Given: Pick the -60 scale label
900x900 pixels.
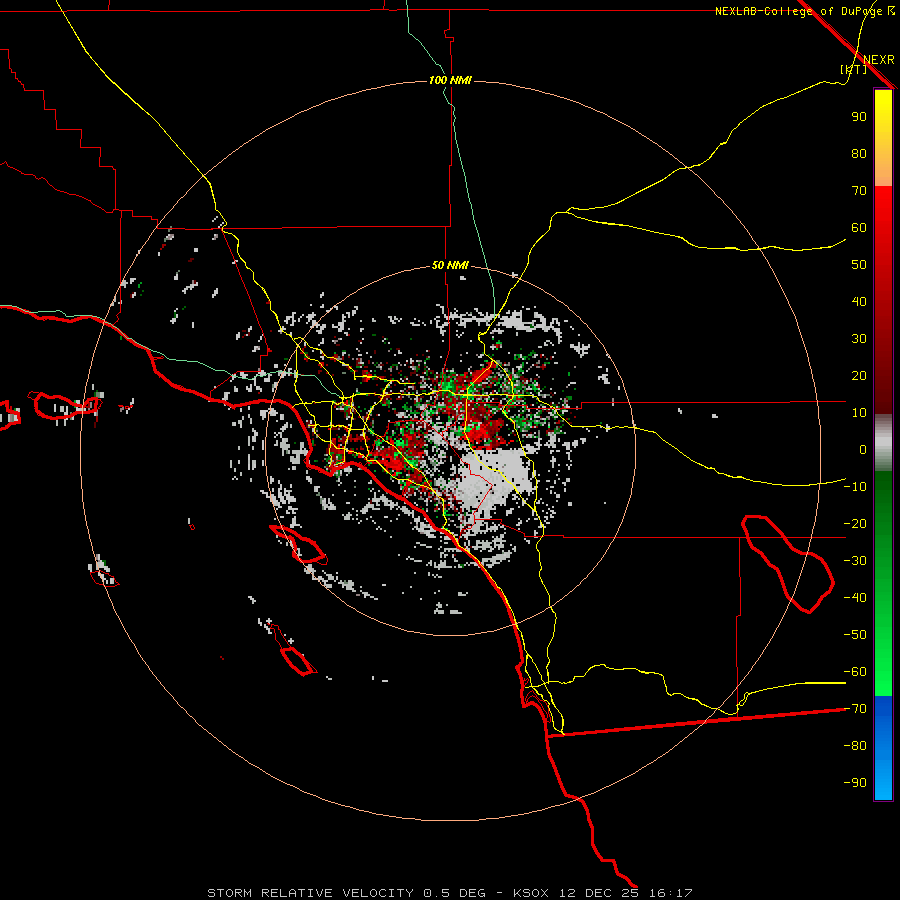Looking at the screenshot, I should click(855, 672).
